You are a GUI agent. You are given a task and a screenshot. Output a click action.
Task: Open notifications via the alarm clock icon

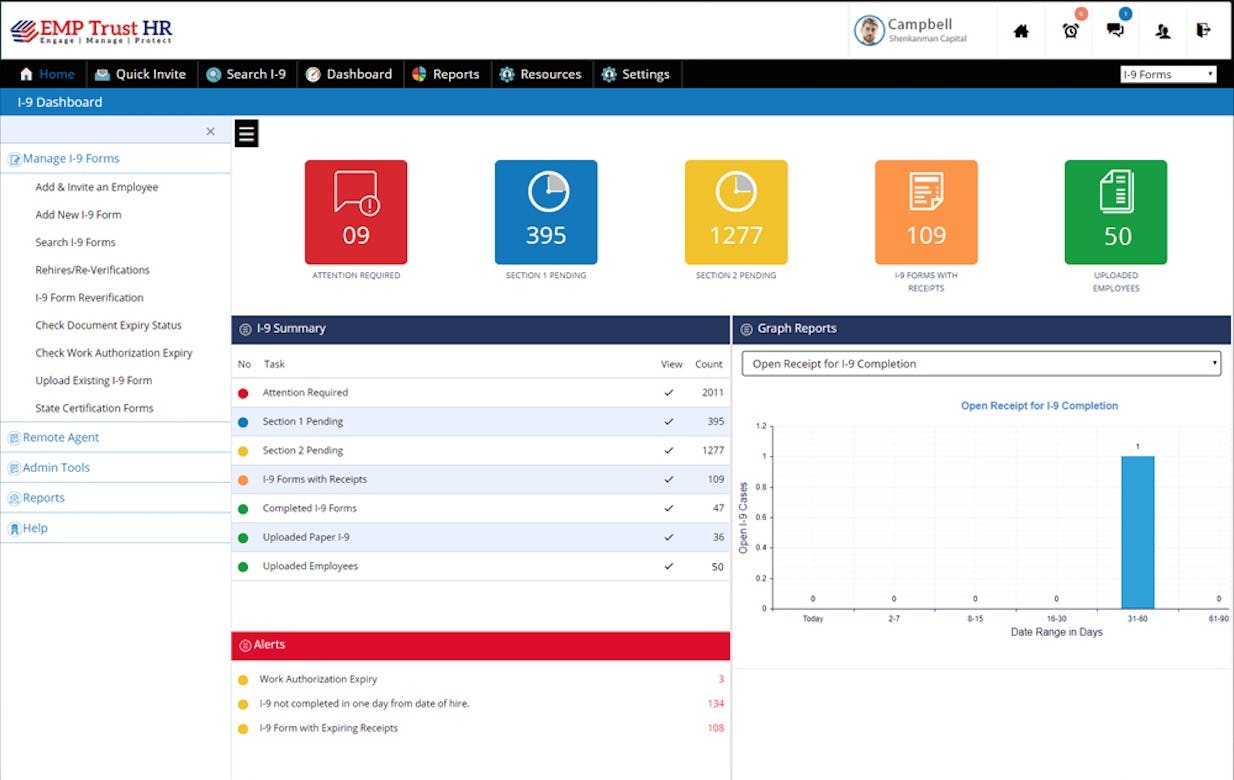(x=1069, y=31)
